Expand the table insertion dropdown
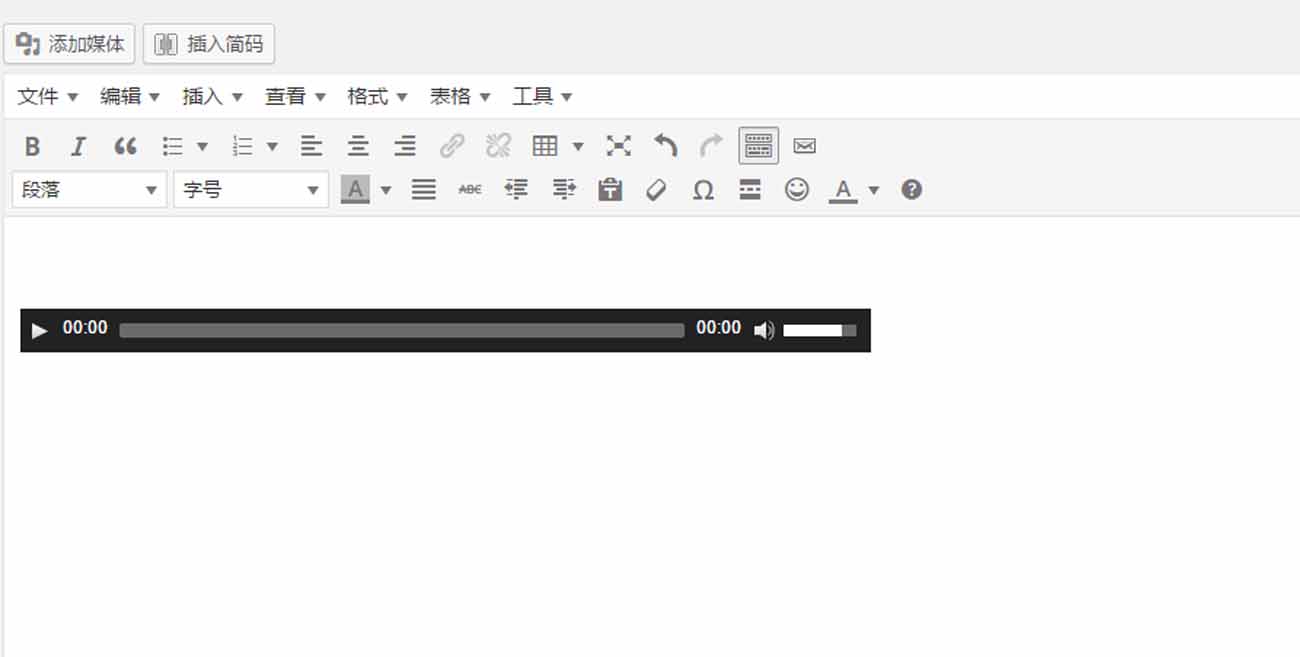1300x657 pixels. 577,147
